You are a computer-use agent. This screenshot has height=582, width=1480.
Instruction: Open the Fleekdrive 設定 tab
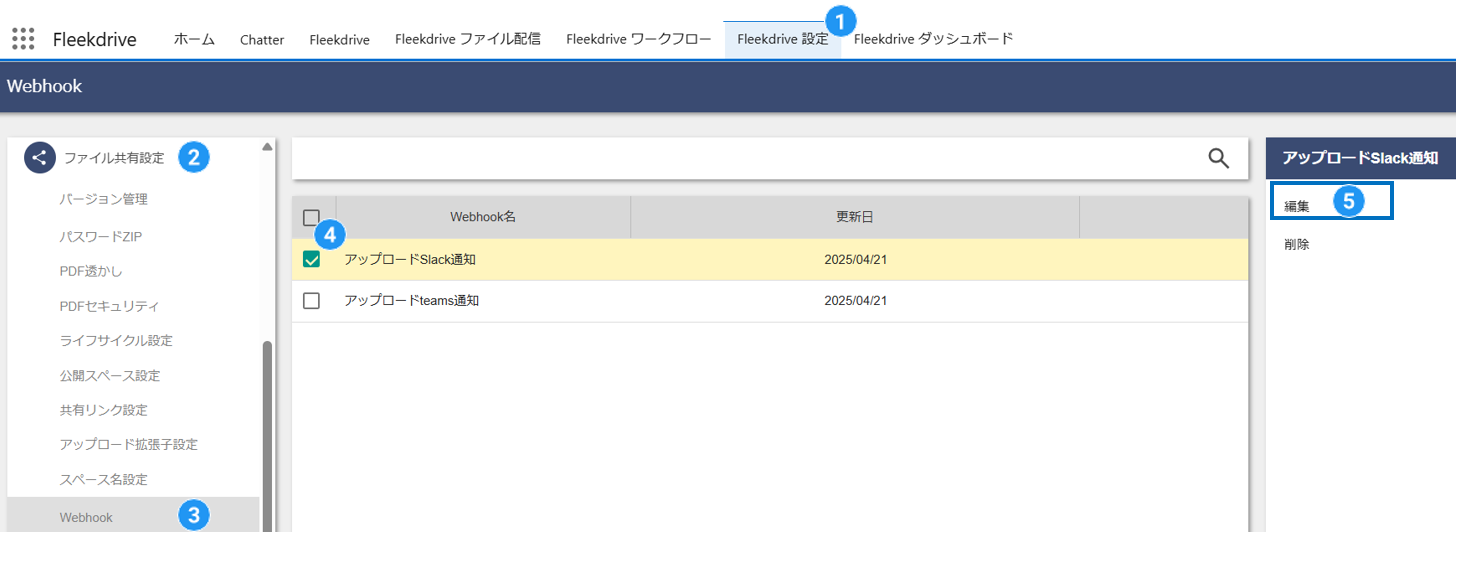782,40
